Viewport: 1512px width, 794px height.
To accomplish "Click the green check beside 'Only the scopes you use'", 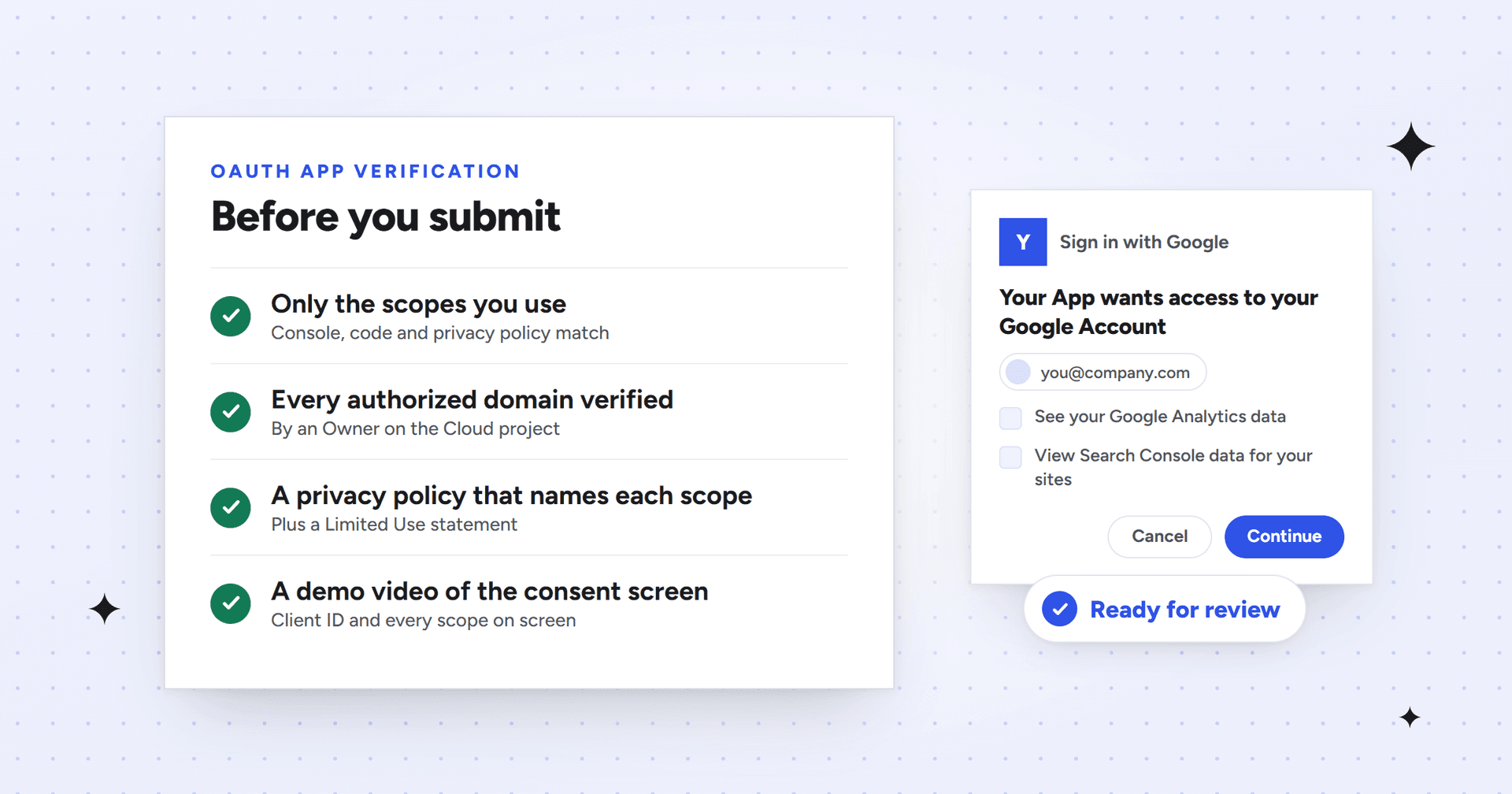I will (x=231, y=316).
